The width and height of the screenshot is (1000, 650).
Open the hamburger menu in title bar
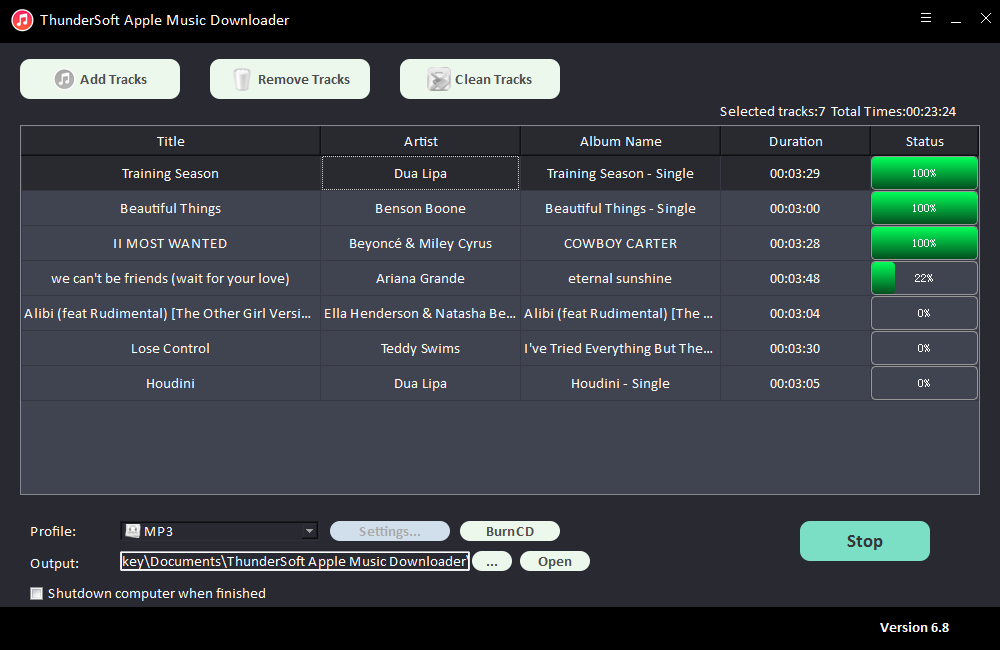[926, 18]
